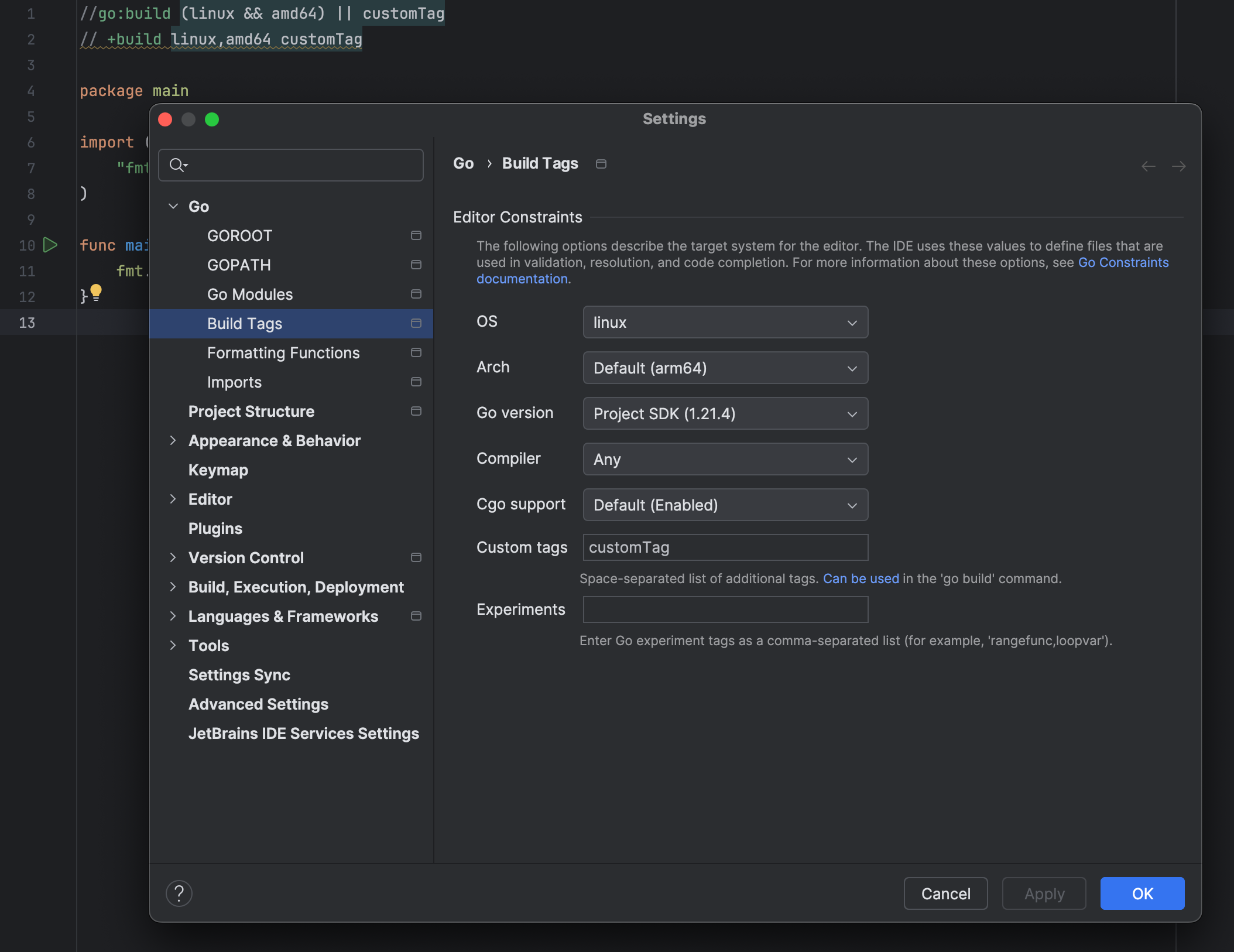This screenshot has height=952, width=1234.
Task: Click the sync icon beside Go Modules
Action: coord(416,294)
